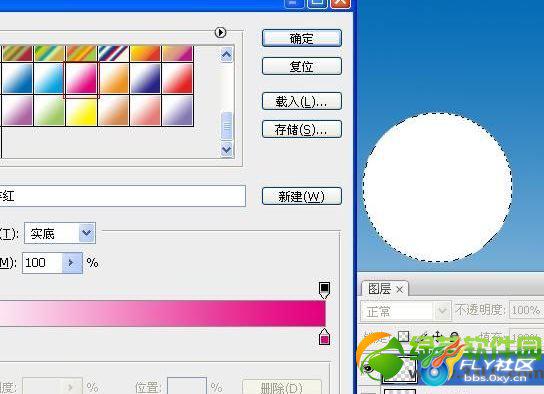Close the 图层 panel tab
544x394 pixels.
pos(399,289)
